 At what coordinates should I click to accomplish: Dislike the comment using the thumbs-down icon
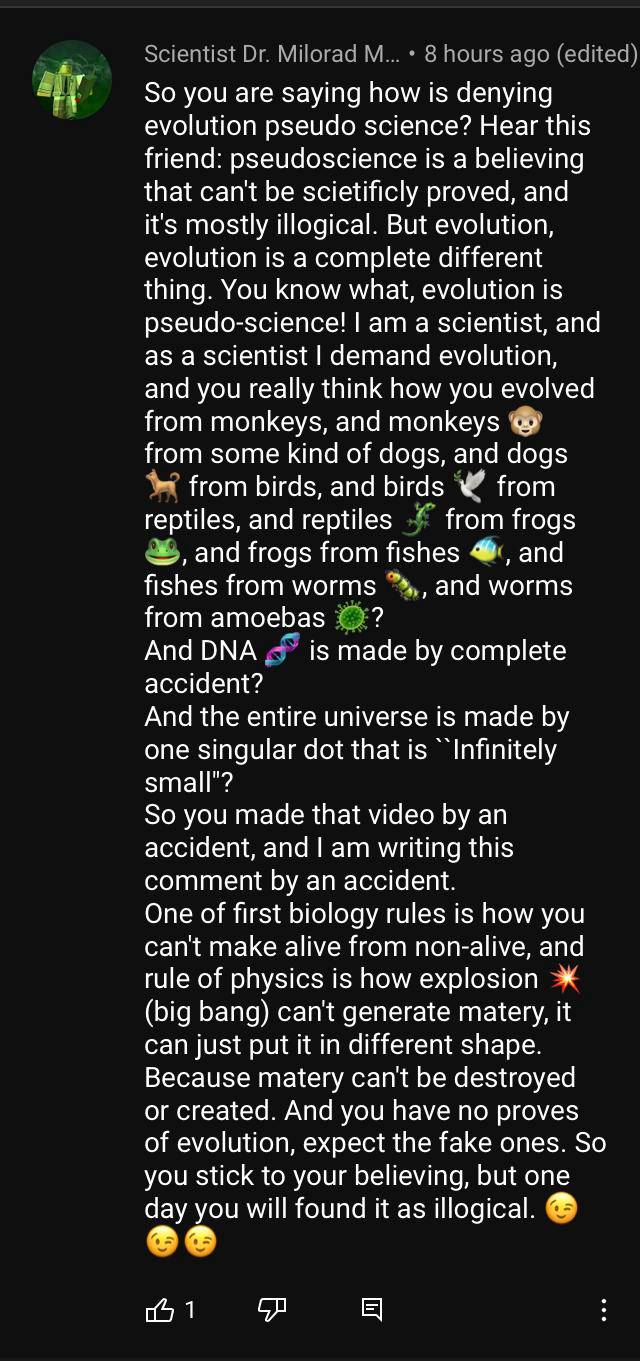click(271, 1307)
